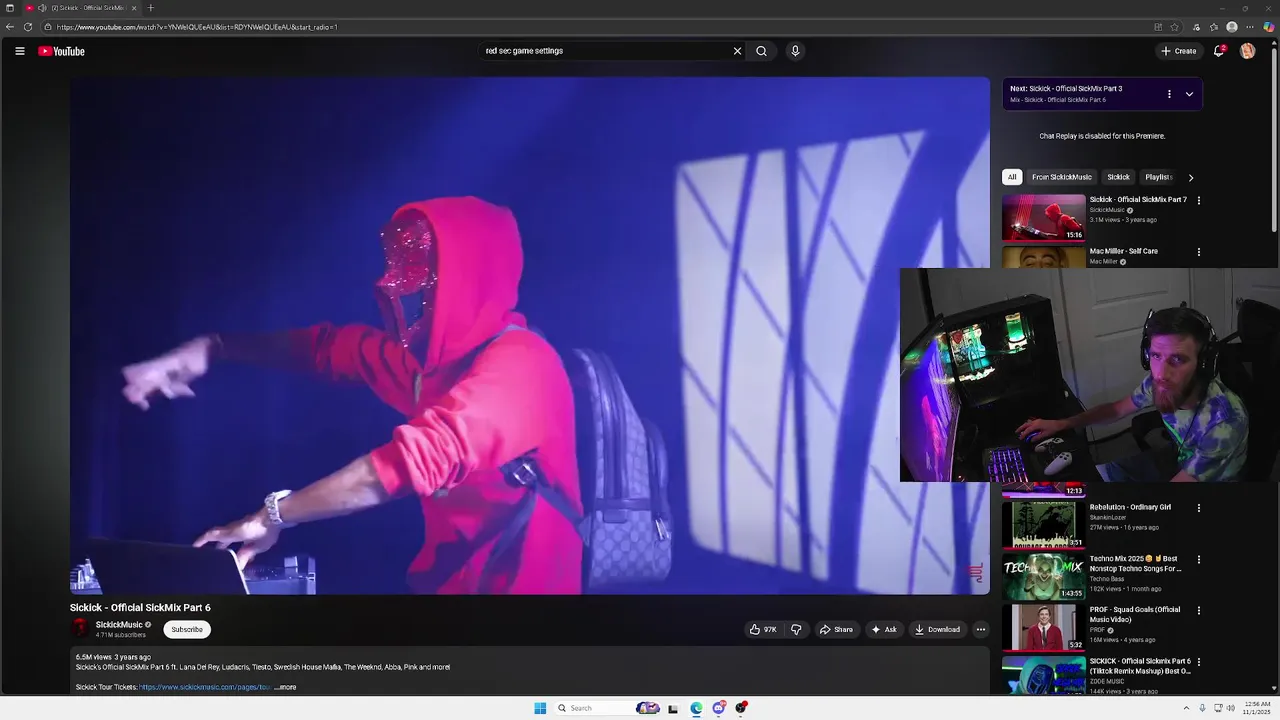Select the 'Sickick' filter chip

tap(1118, 177)
